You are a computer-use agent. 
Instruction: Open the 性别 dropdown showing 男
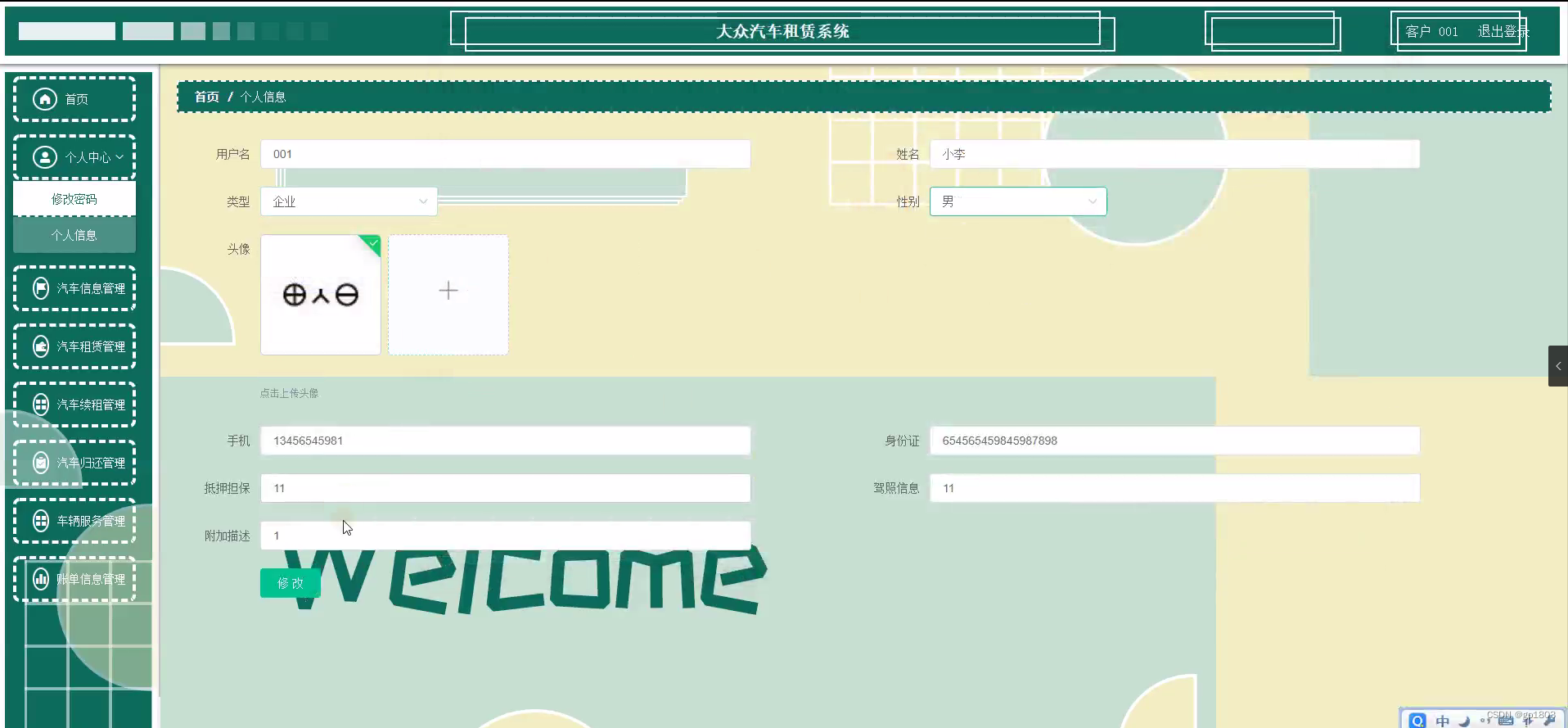[1018, 201]
